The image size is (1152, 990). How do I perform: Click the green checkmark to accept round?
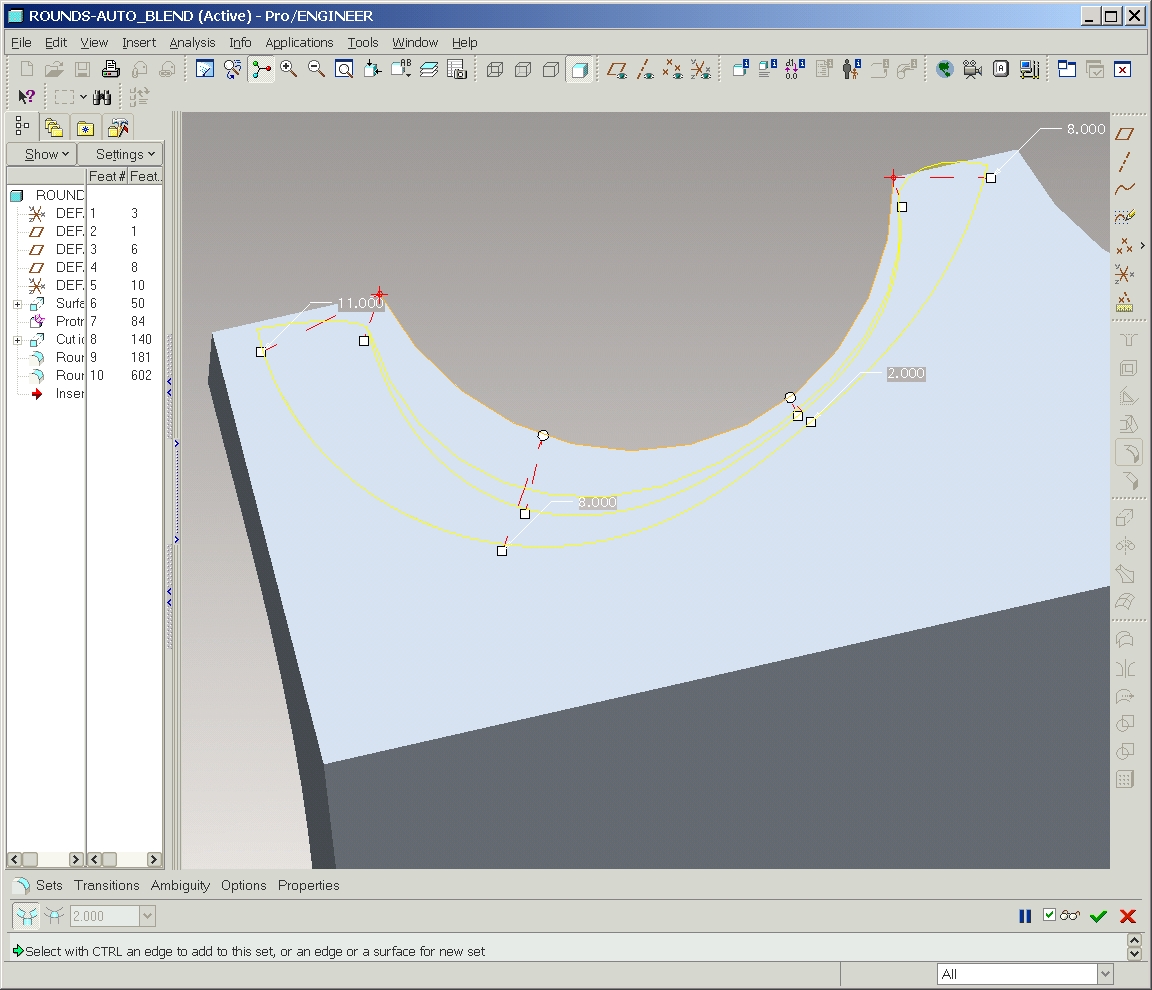coord(1099,916)
